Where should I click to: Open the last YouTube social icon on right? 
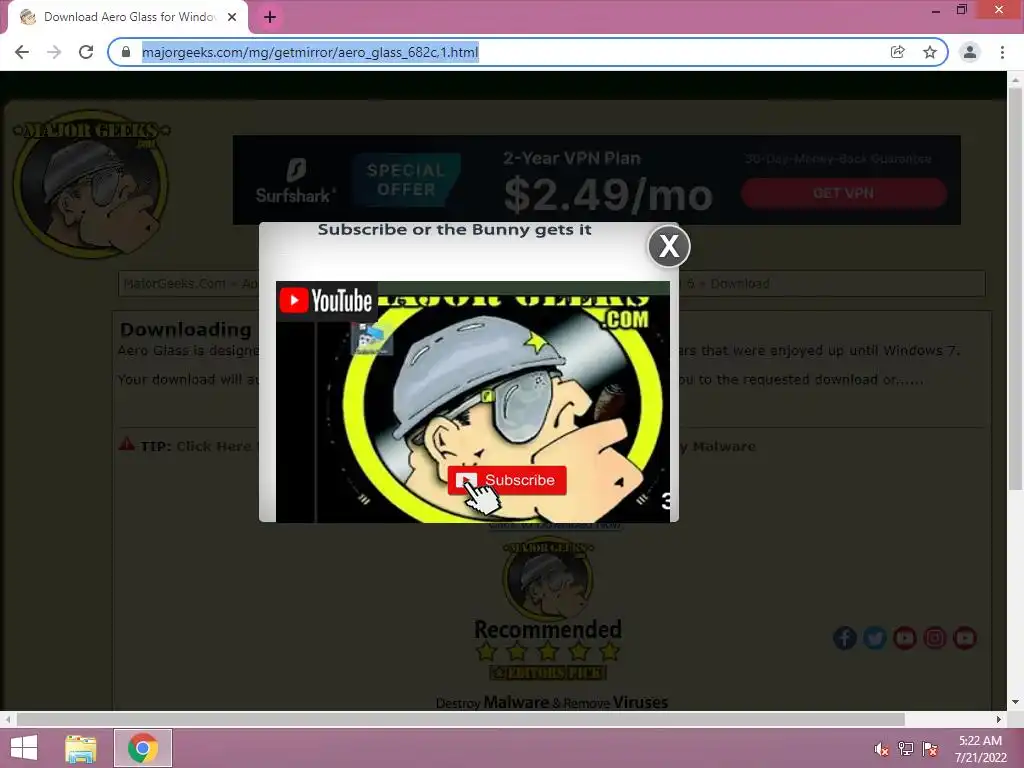pyautogui.click(x=965, y=638)
